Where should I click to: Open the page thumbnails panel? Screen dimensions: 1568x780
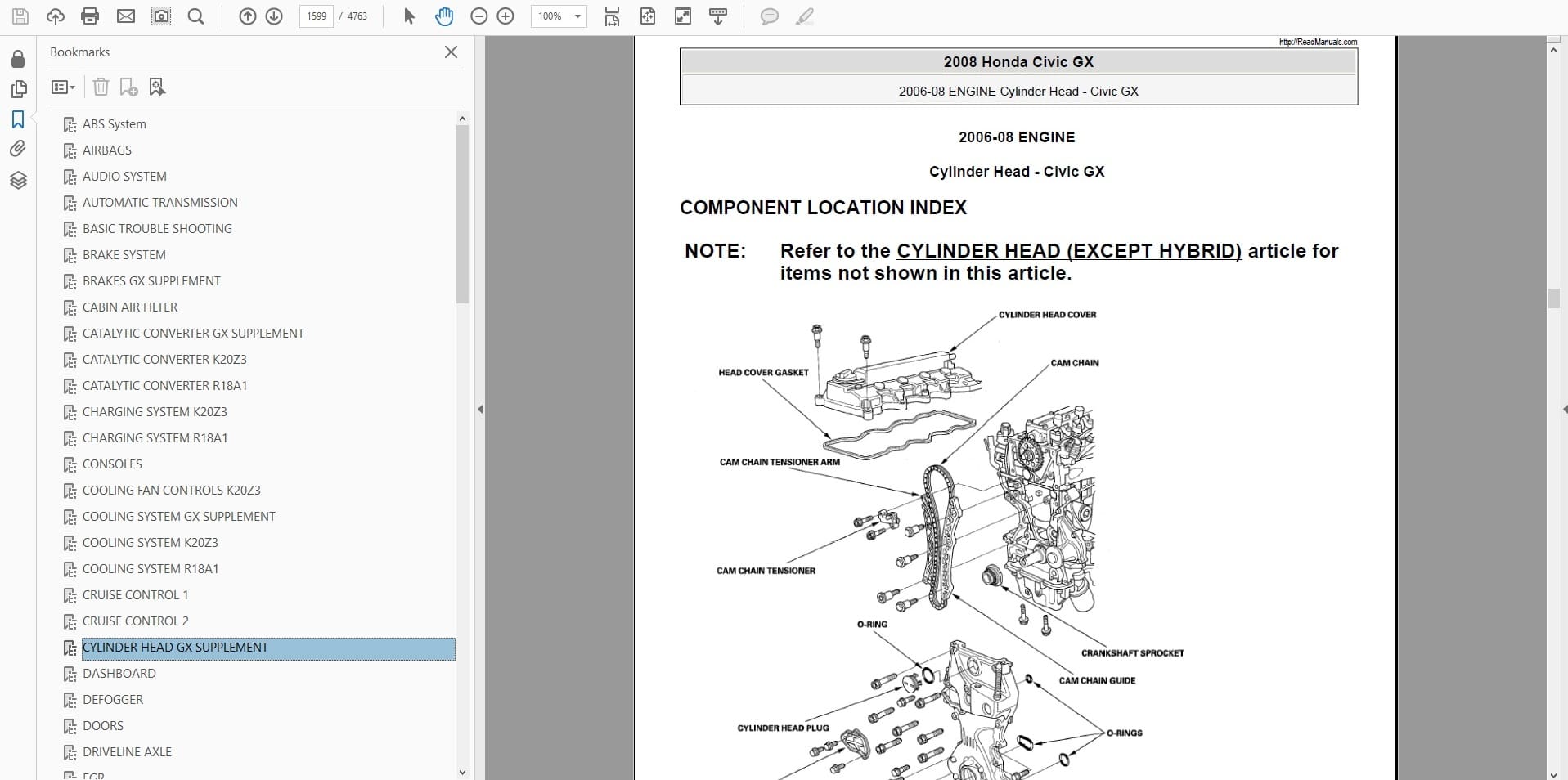(18, 89)
